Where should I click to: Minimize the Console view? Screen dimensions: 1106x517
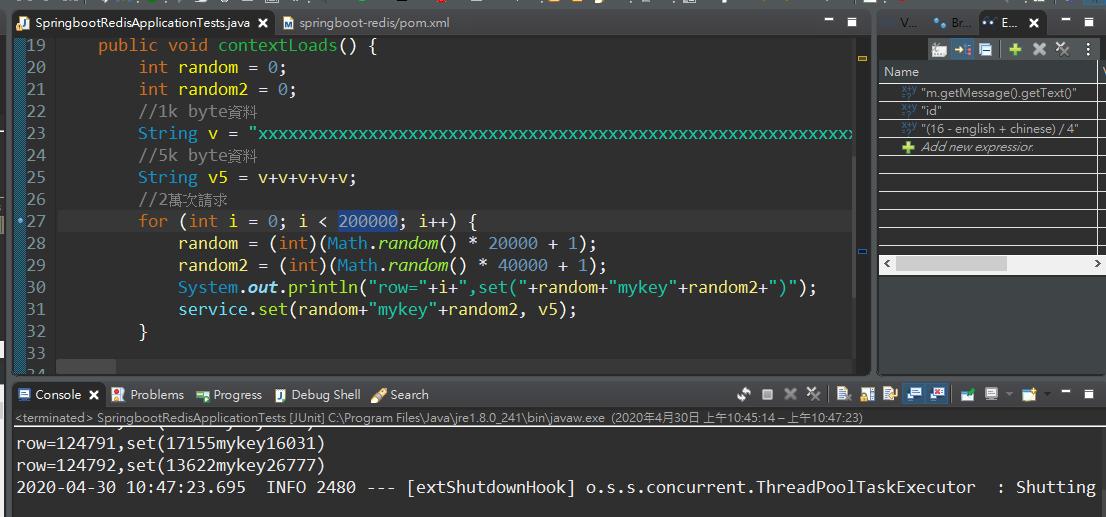(x=1065, y=392)
